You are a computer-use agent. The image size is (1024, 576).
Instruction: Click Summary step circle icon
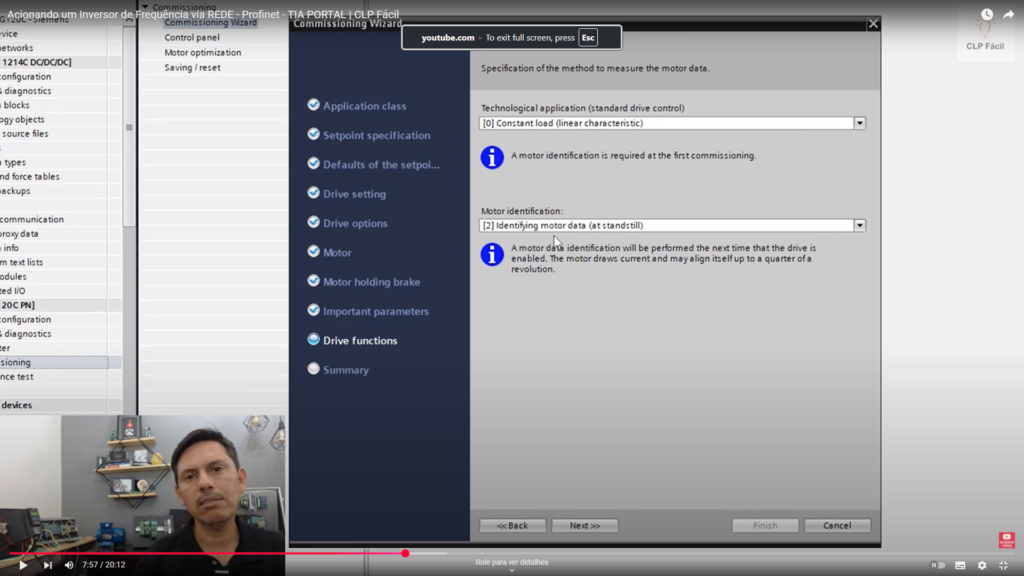click(313, 369)
